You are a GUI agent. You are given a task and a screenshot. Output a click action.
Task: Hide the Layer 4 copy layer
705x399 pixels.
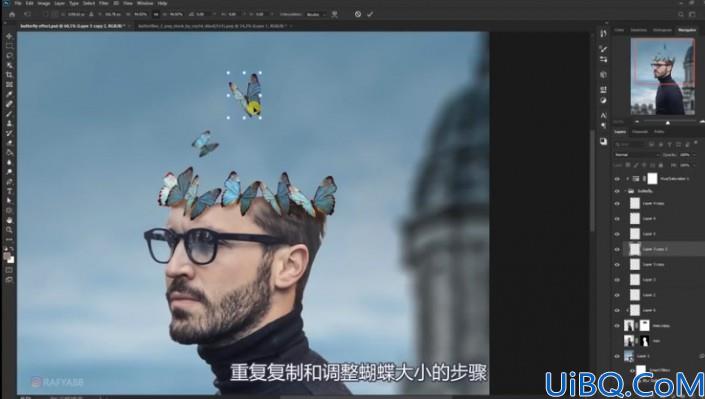(x=617, y=203)
